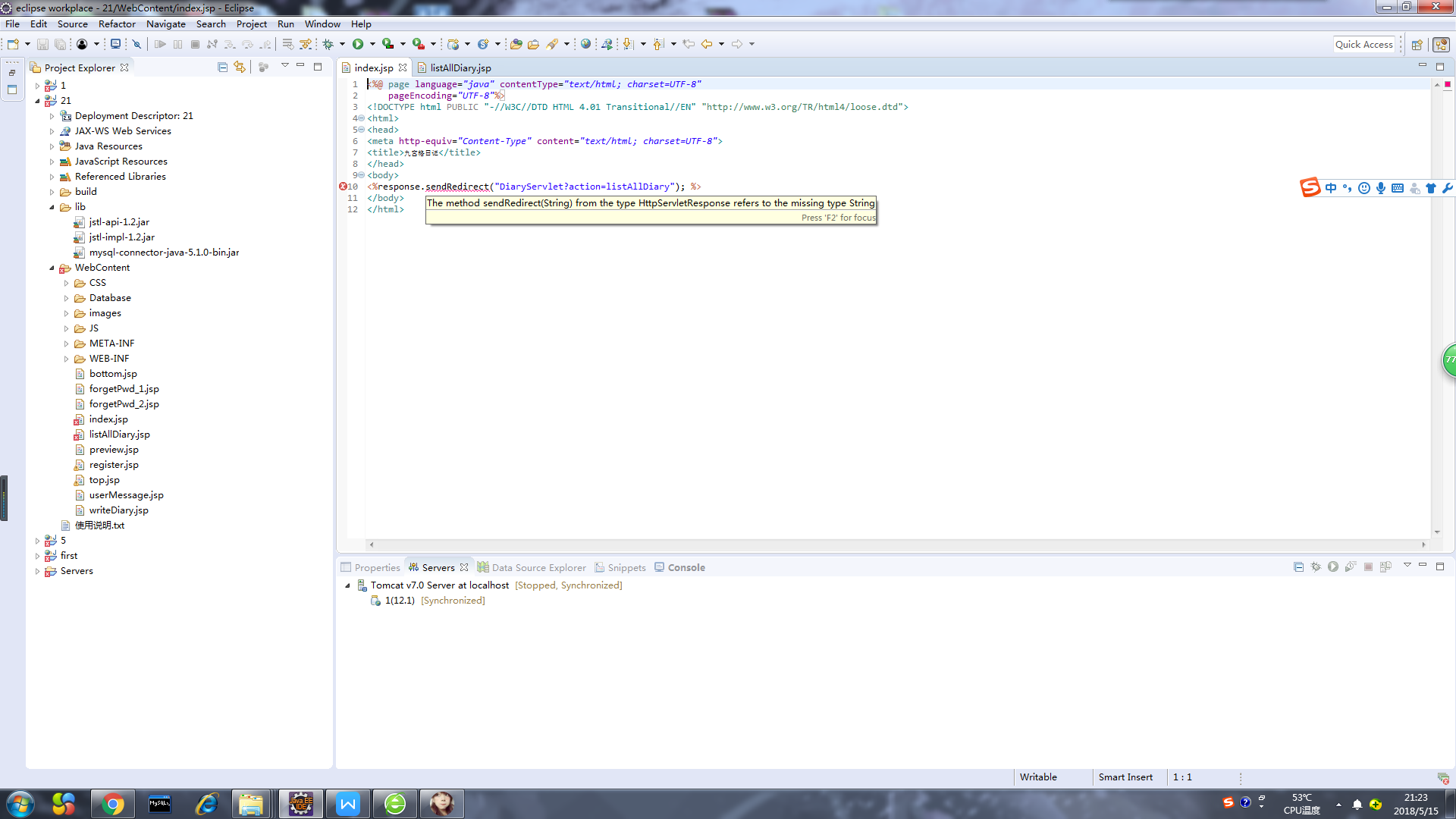This screenshot has height=819, width=1456.
Task: Open the File menu
Action: pyautogui.click(x=12, y=24)
